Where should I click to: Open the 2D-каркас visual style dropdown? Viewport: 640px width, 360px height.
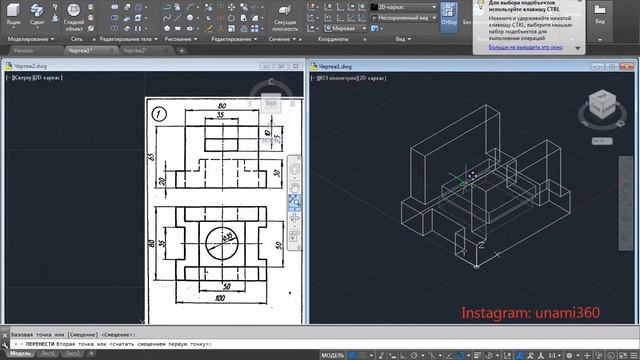point(403,7)
